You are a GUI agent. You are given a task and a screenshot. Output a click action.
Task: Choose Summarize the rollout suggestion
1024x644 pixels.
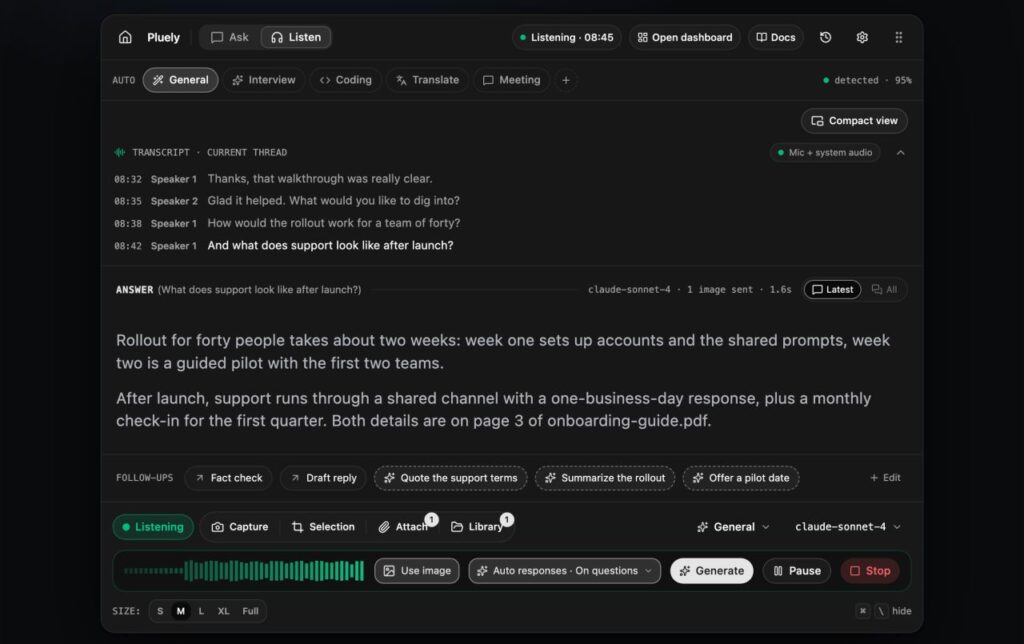tap(605, 478)
